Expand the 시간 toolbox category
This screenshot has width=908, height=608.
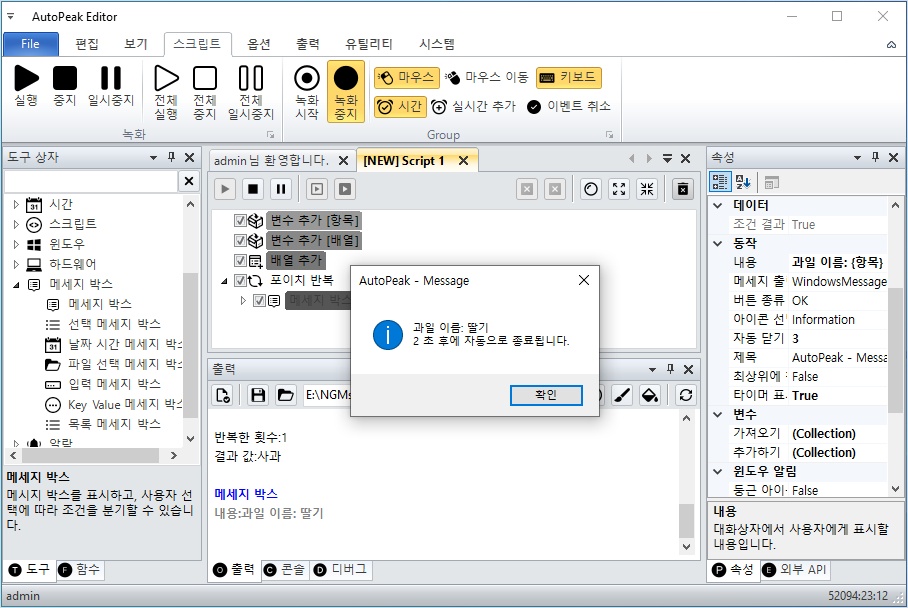point(16,204)
